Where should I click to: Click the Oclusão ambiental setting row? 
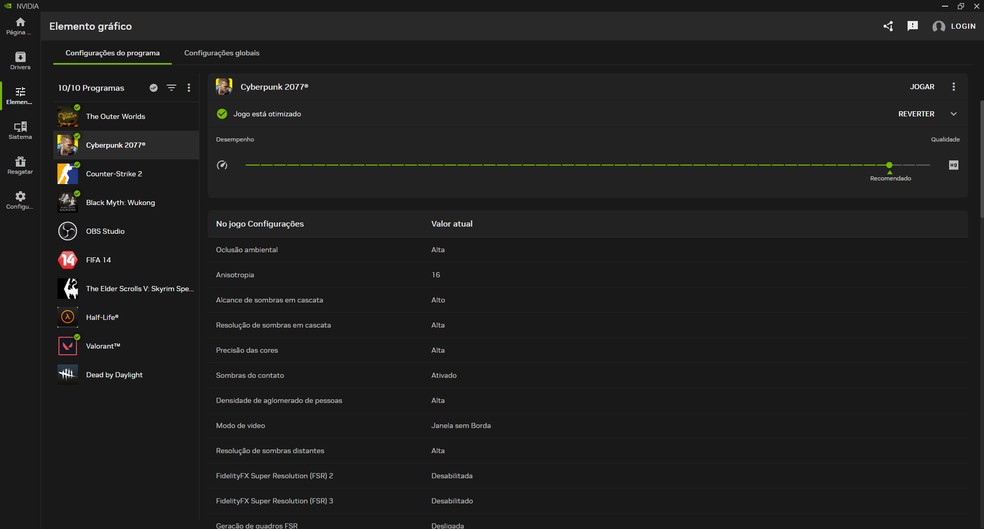tap(587, 250)
